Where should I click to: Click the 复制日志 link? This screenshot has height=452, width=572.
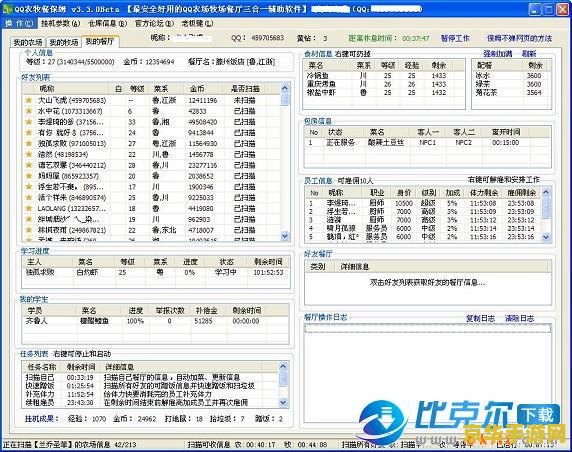[480, 318]
